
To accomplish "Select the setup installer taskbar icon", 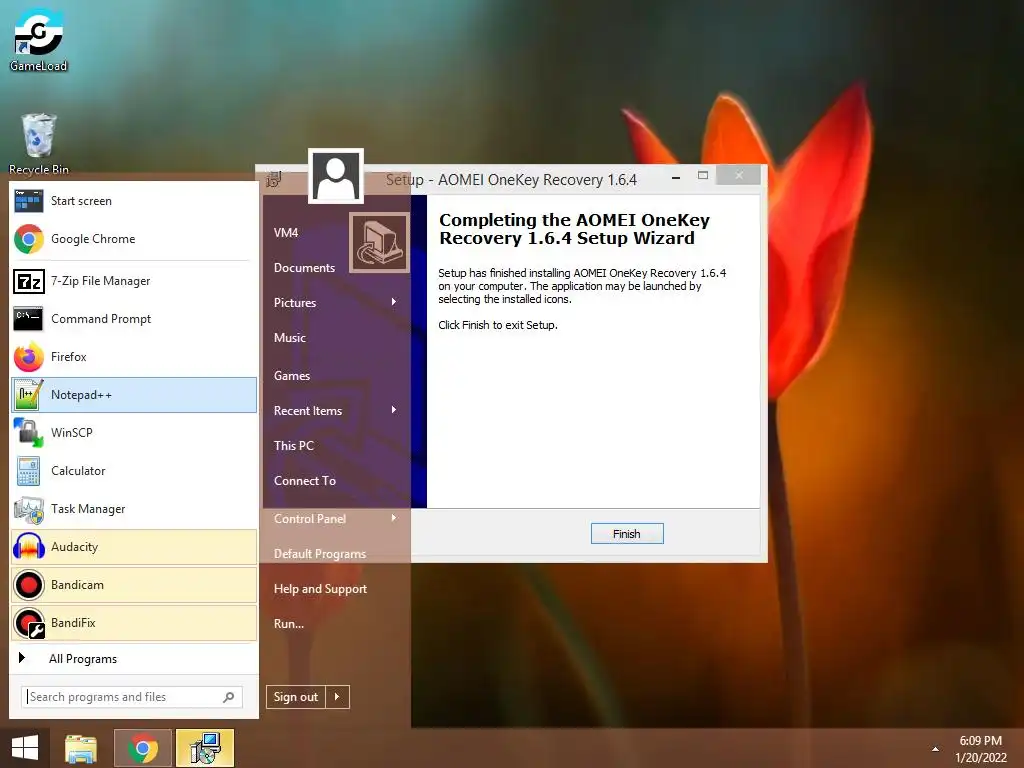I will tap(204, 748).
